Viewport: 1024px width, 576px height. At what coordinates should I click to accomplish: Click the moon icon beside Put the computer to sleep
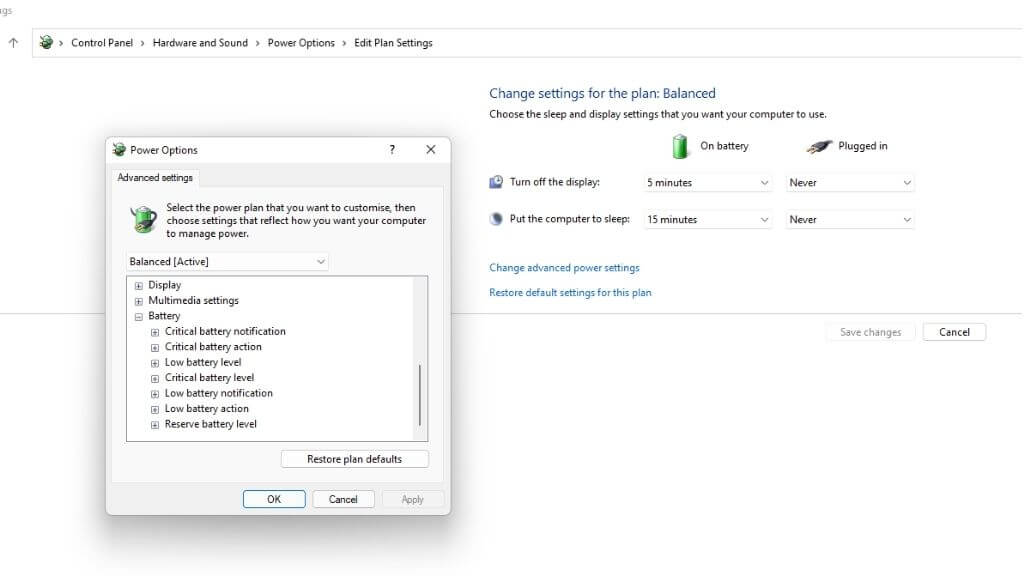(497, 219)
